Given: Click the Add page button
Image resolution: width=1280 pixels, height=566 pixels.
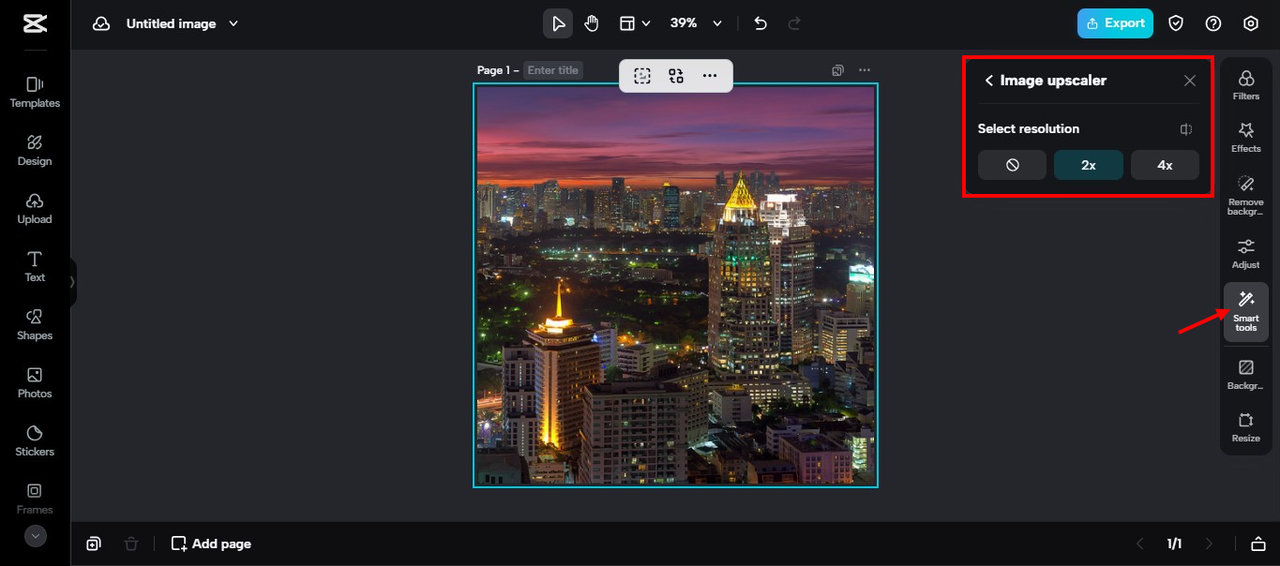Looking at the screenshot, I should coord(211,544).
